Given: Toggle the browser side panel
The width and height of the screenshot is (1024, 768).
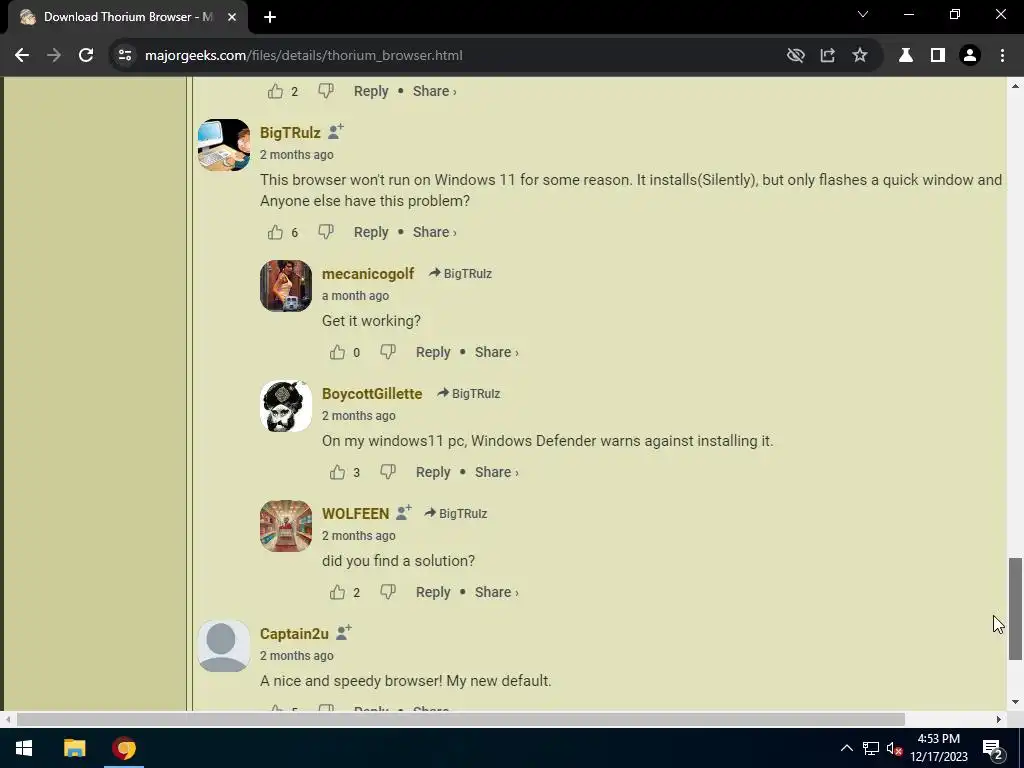Looking at the screenshot, I should [938, 56].
